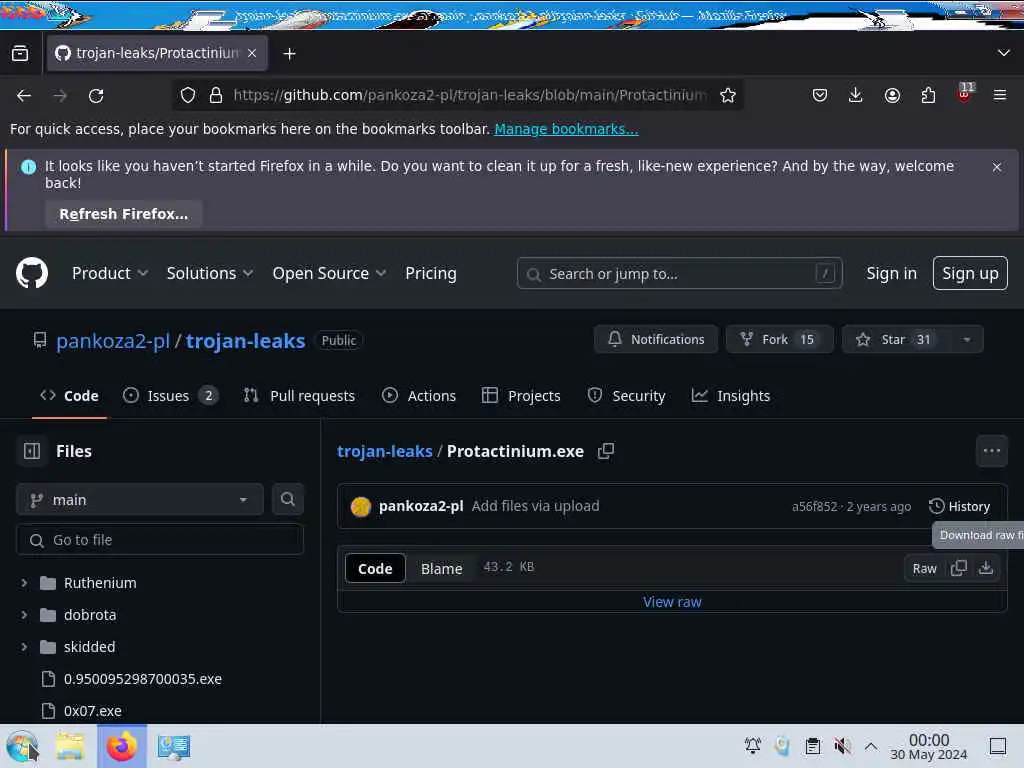
Task: Expand the Solutions menu
Action: tap(210, 274)
